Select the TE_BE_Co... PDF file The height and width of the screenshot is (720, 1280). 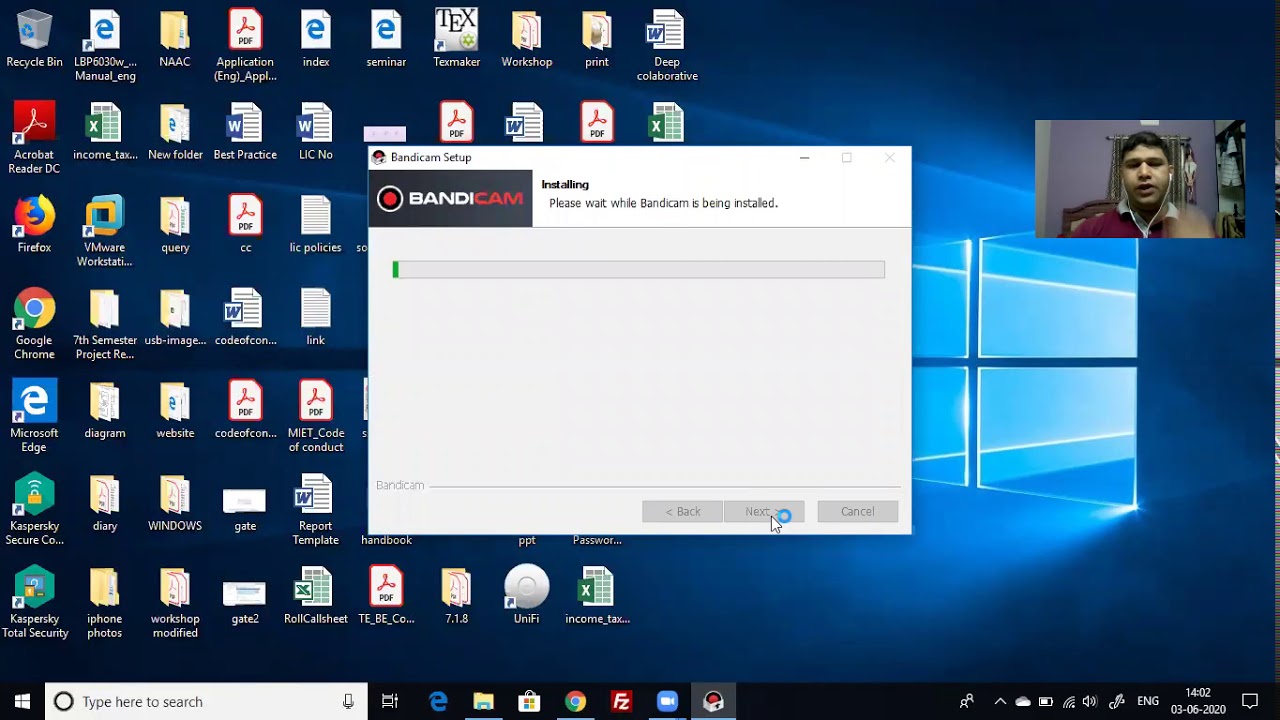386,597
